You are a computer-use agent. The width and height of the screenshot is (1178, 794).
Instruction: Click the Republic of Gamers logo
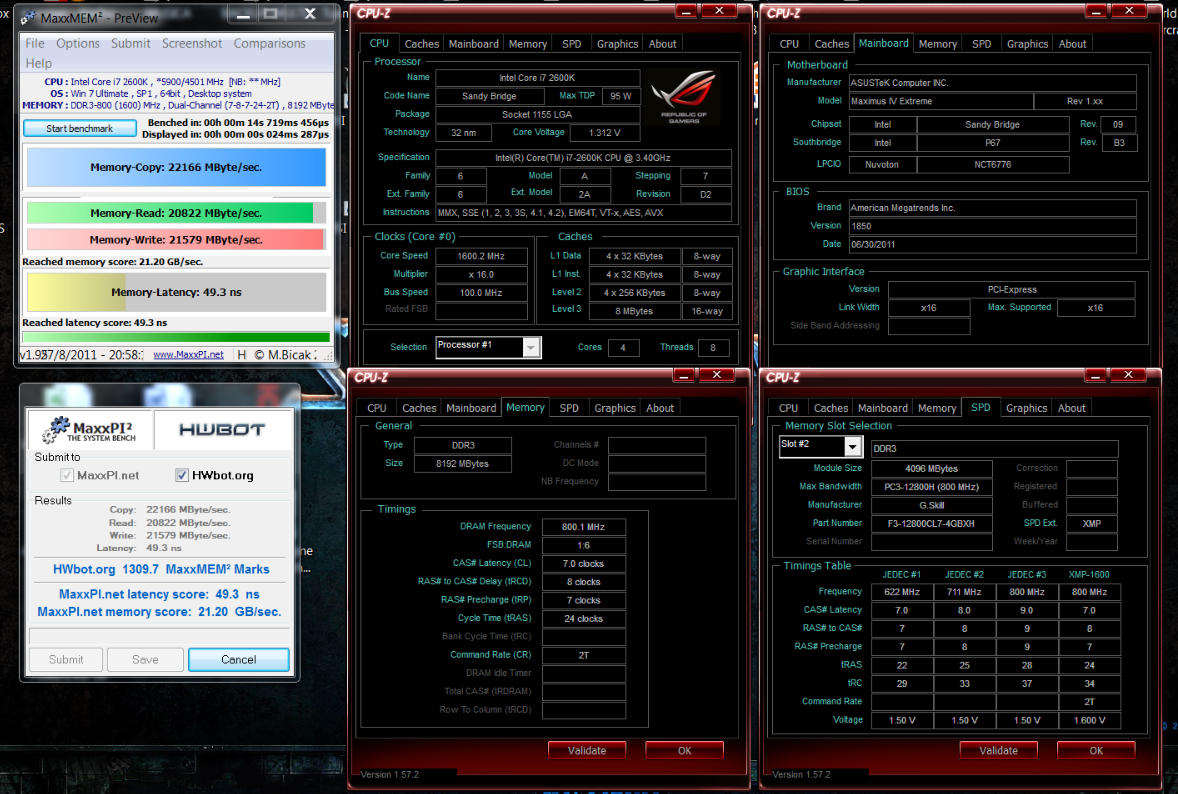click(684, 96)
